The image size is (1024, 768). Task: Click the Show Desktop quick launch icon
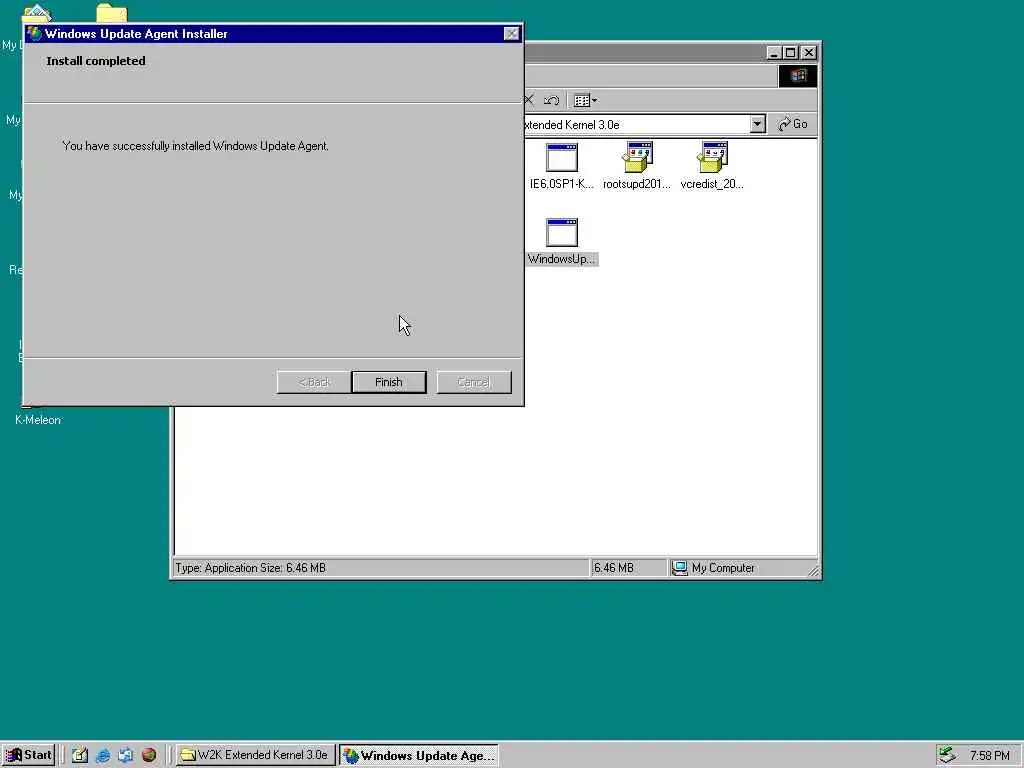pyautogui.click(x=80, y=756)
